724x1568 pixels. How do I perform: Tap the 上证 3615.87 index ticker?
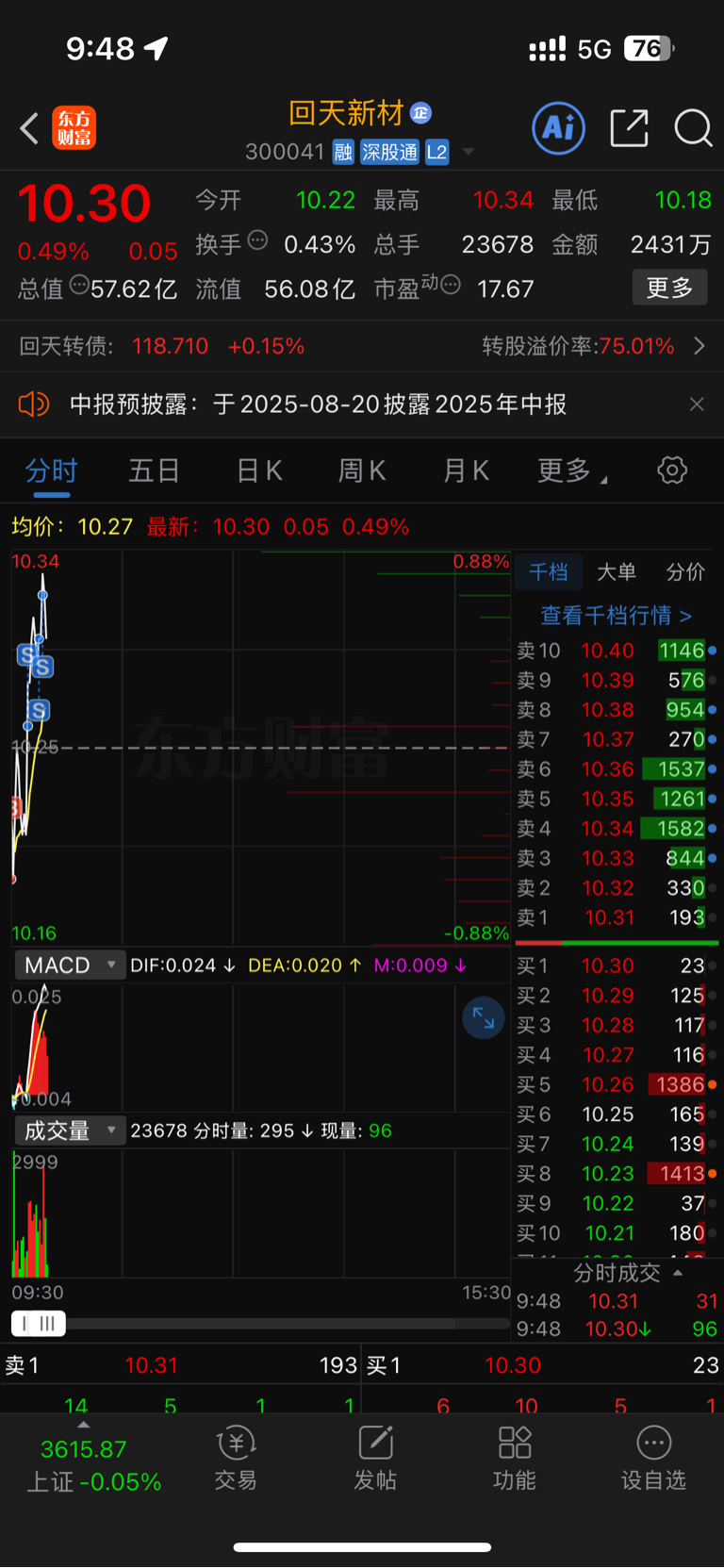click(94, 1465)
